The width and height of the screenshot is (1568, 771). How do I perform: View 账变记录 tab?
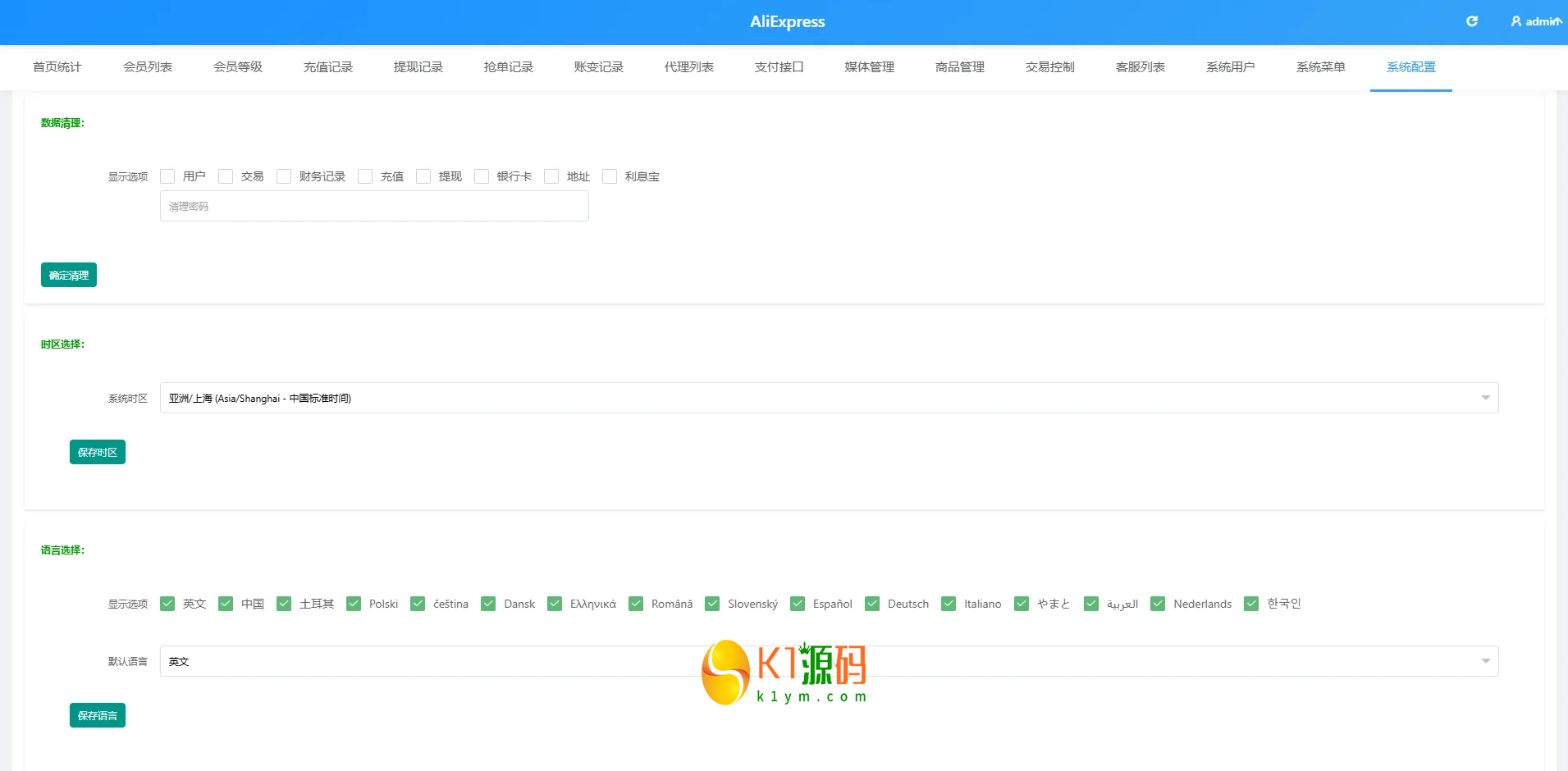(599, 67)
